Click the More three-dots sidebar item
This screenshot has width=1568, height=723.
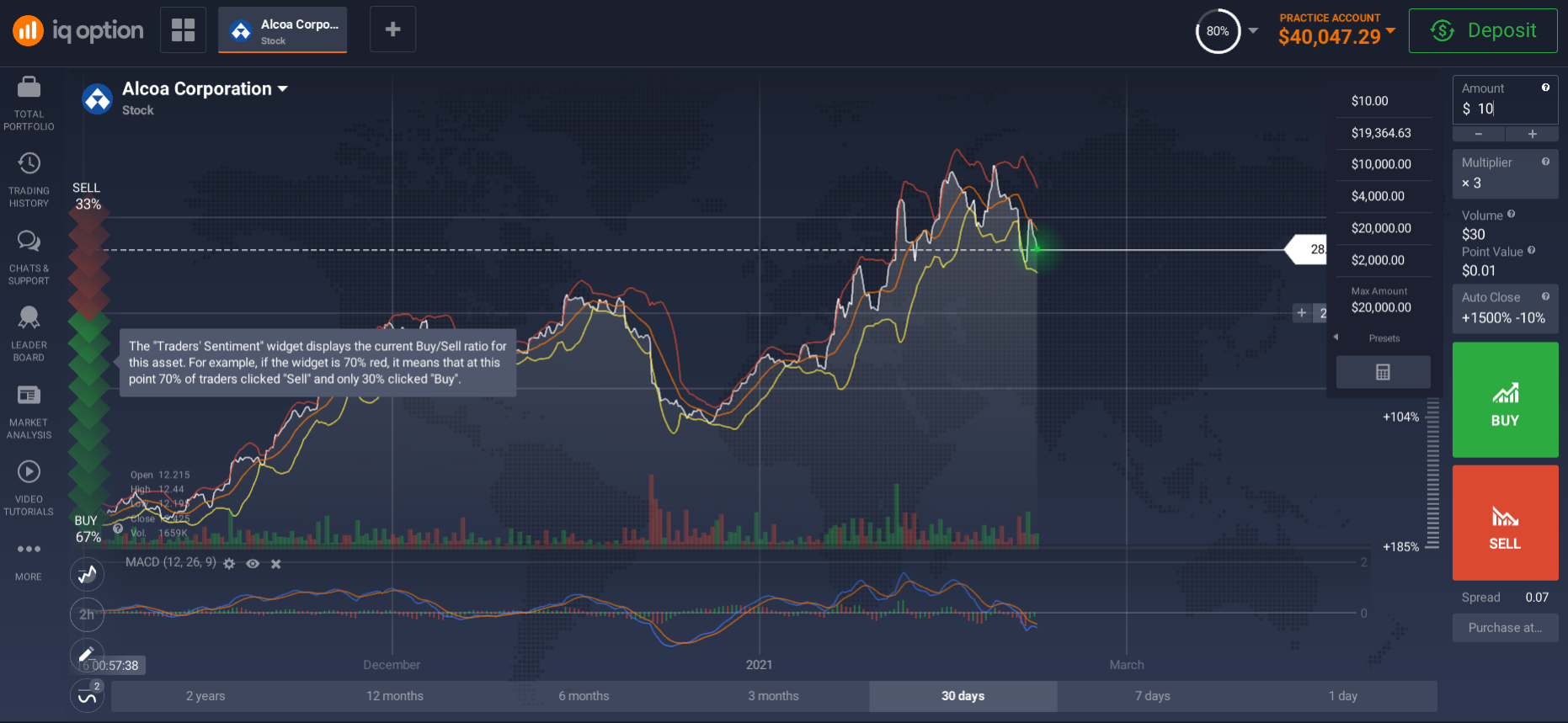click(x=29, y=561)
